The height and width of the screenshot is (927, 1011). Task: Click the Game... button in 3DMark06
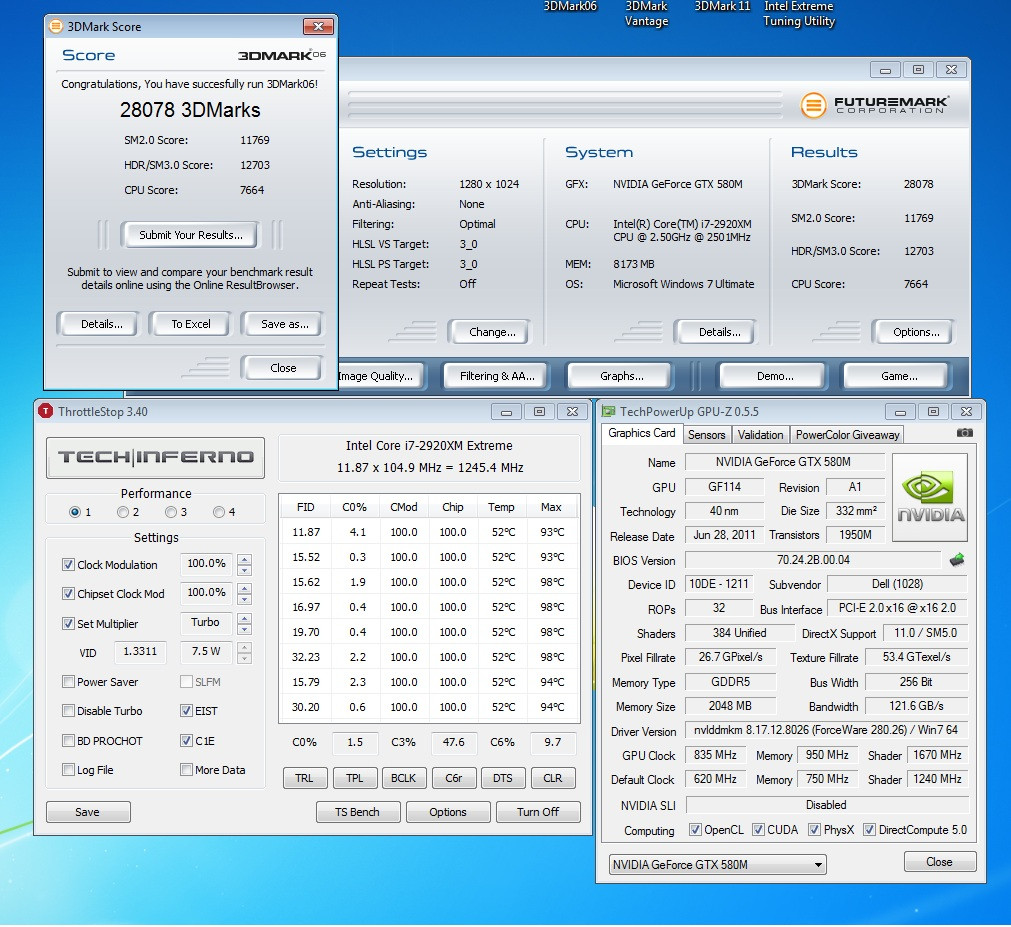(x=899, y=376)
